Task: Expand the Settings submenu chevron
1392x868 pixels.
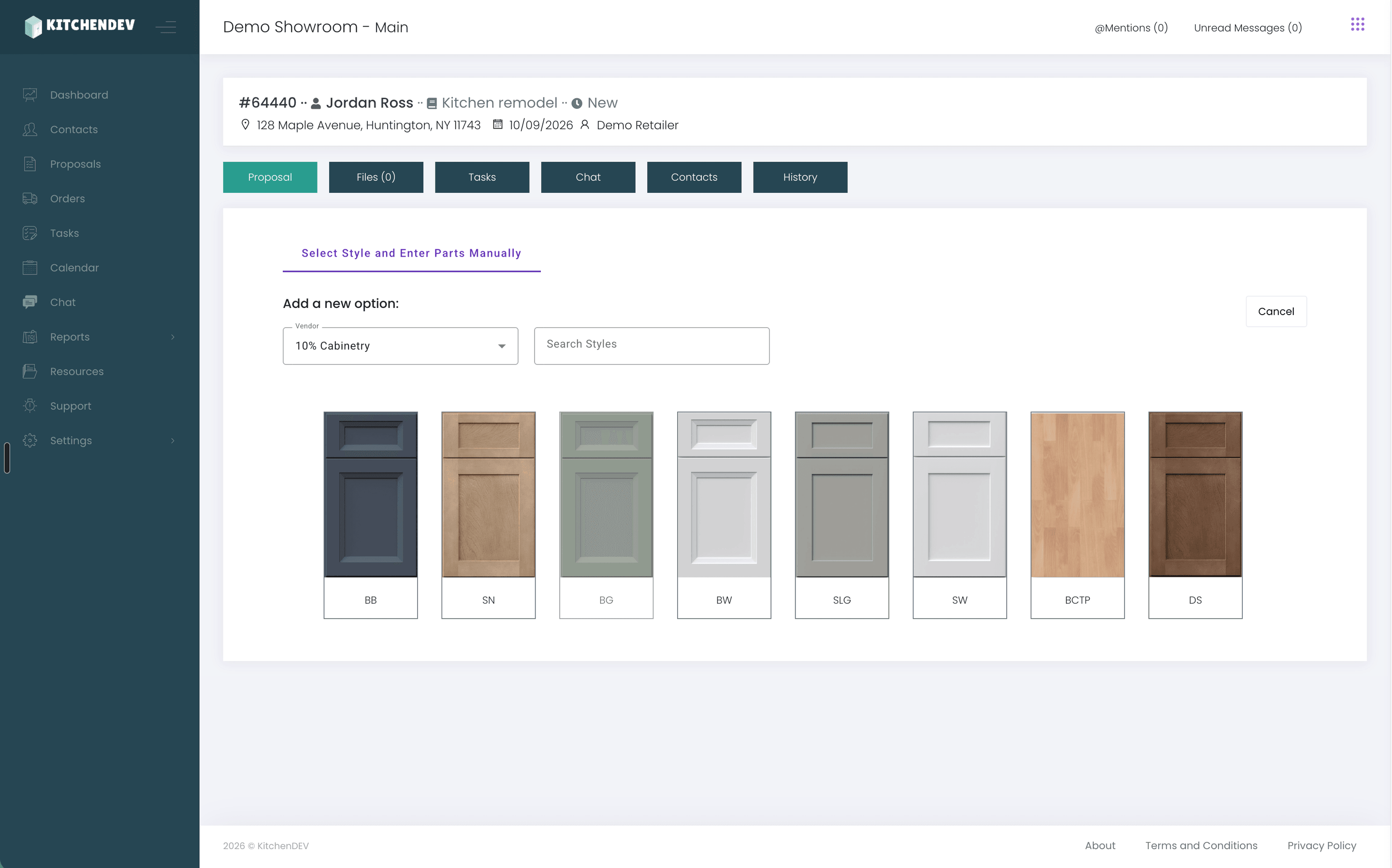Action: pyautogui.click(x=172, y=440)
